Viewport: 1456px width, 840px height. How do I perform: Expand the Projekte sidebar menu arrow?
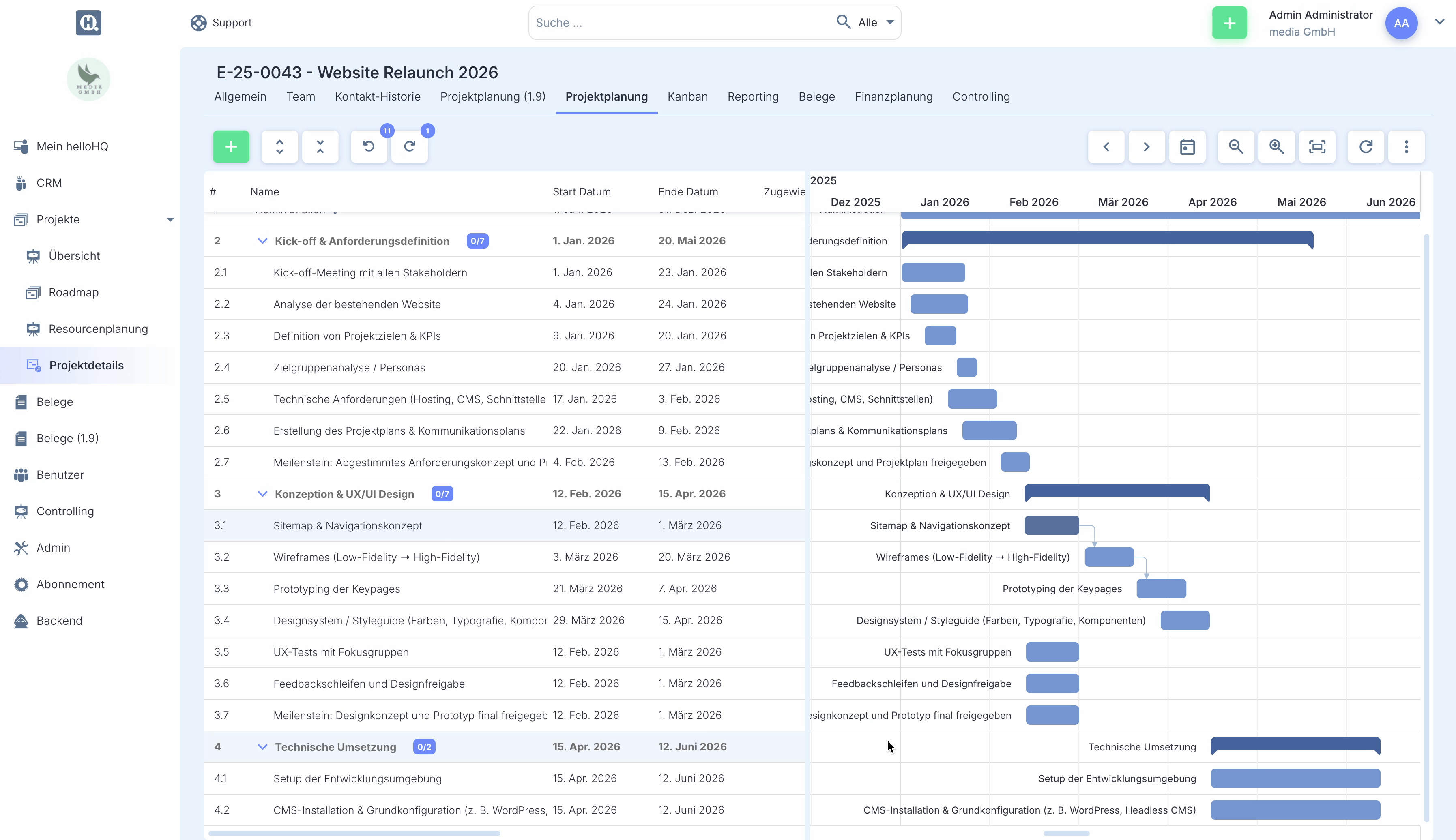coord(170,219)
